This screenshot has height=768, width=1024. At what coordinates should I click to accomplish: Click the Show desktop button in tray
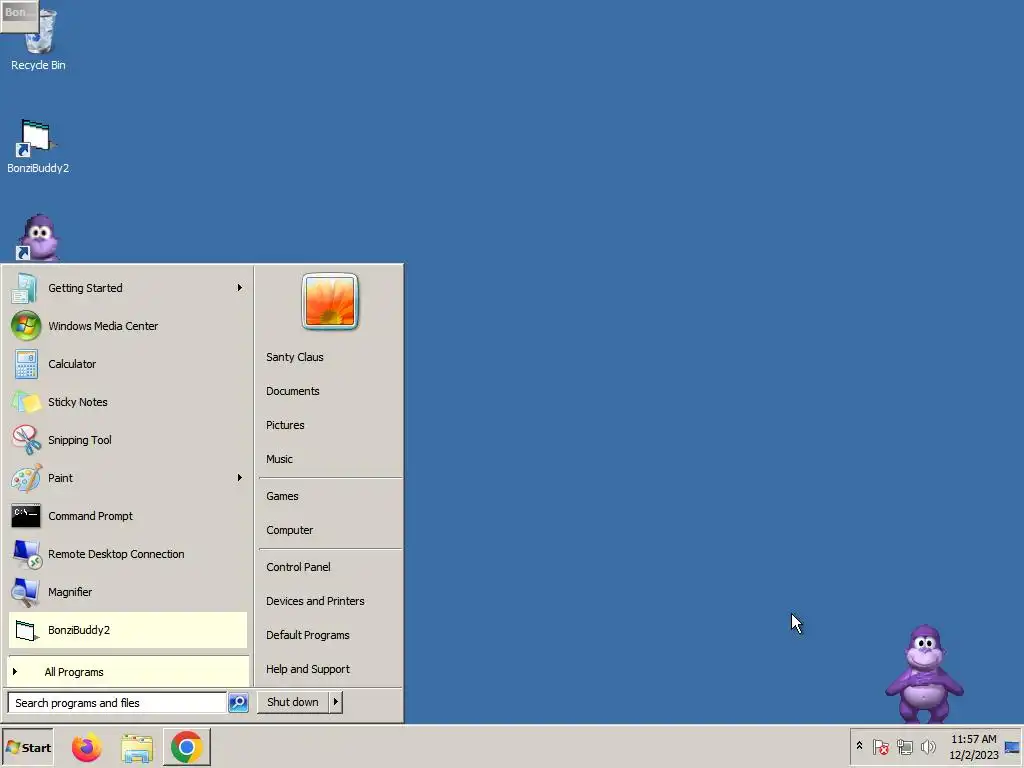coord(1012,747)
